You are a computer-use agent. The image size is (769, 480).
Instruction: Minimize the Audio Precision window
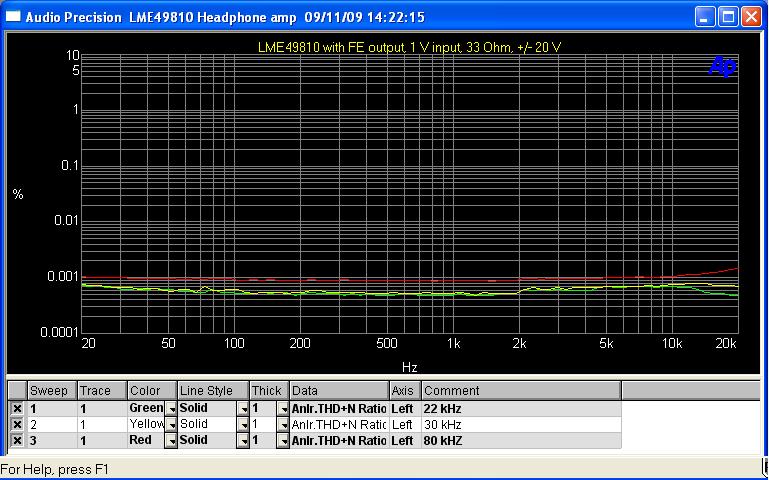click(x=705, y=17)
